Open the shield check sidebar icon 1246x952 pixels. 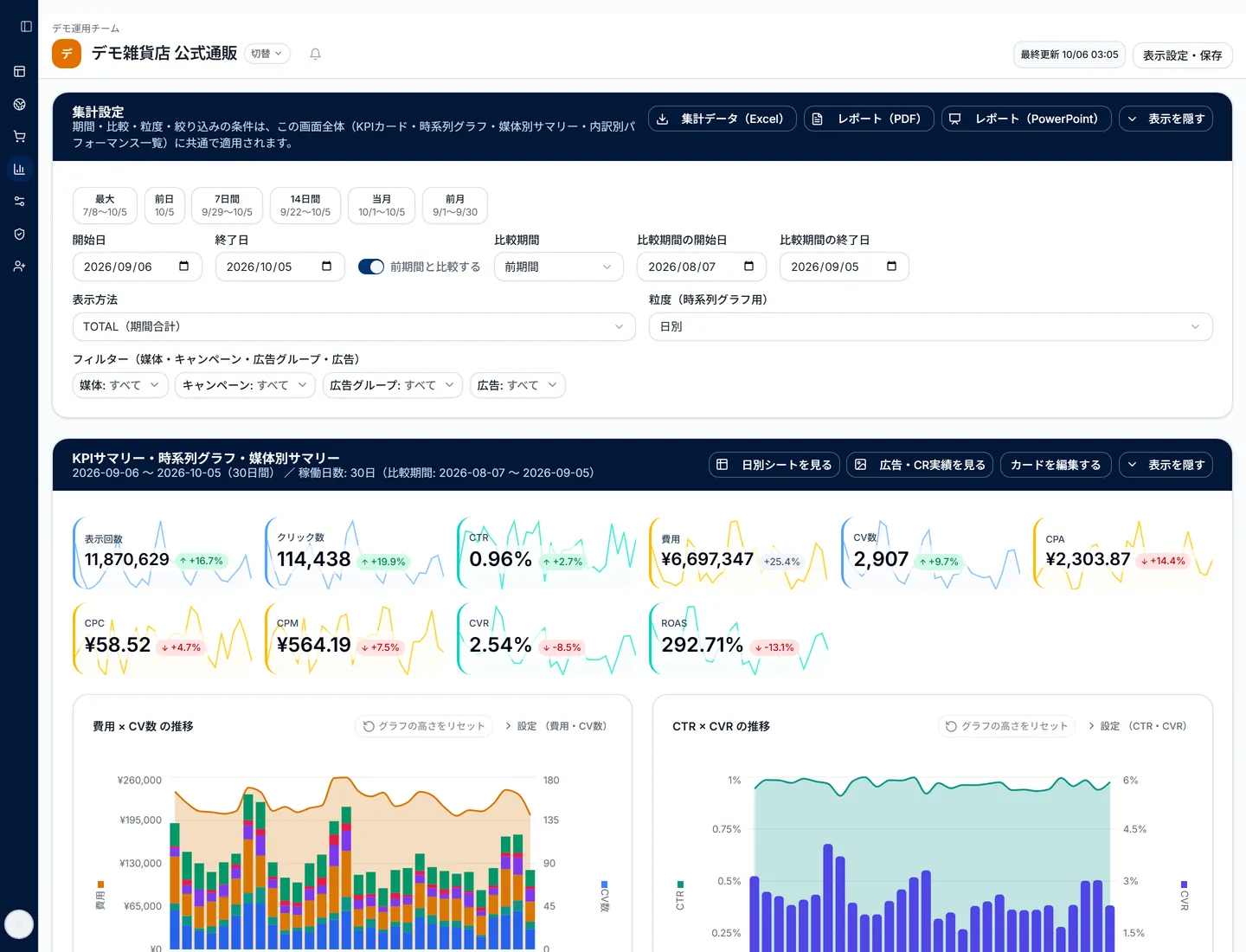click(x=19, y=234)
